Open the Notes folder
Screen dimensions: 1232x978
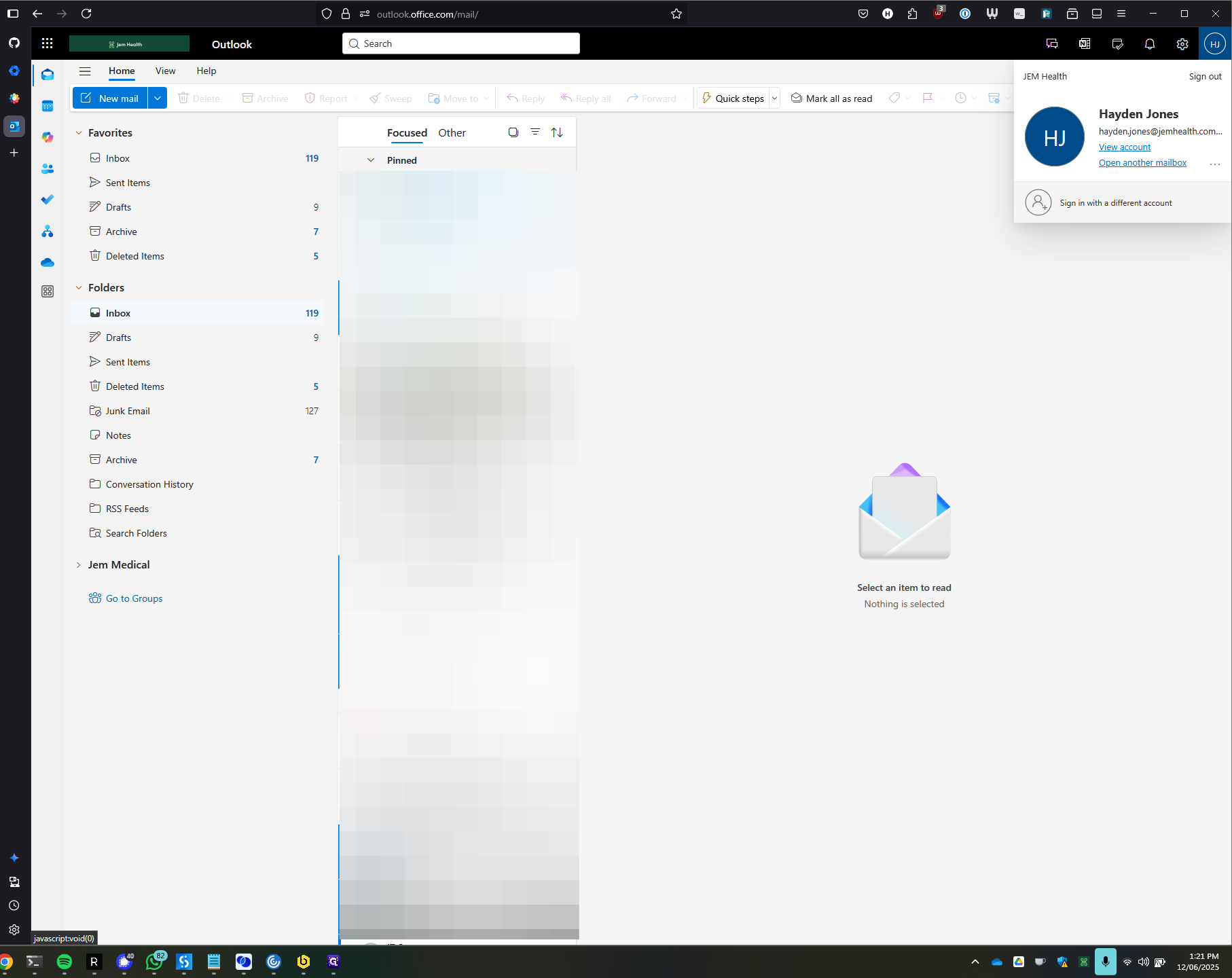click(197, 435)
